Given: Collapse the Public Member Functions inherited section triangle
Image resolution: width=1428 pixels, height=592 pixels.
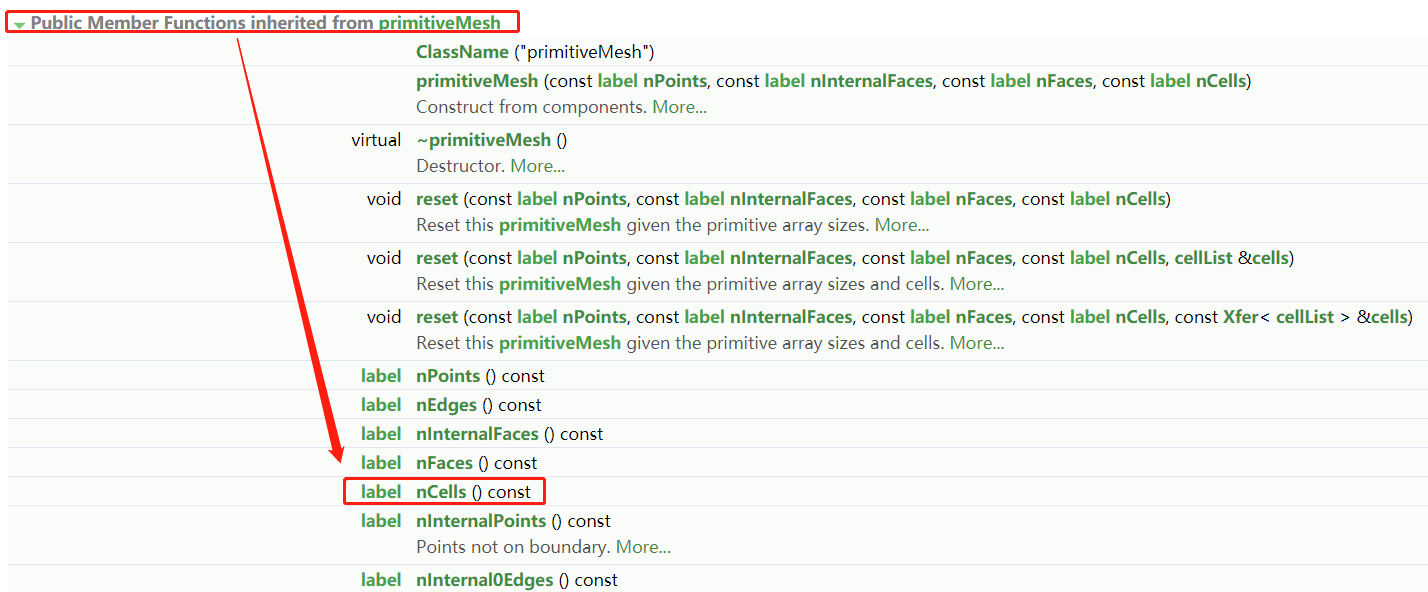Looking at the screenshot, I should (x=19, y=23).
